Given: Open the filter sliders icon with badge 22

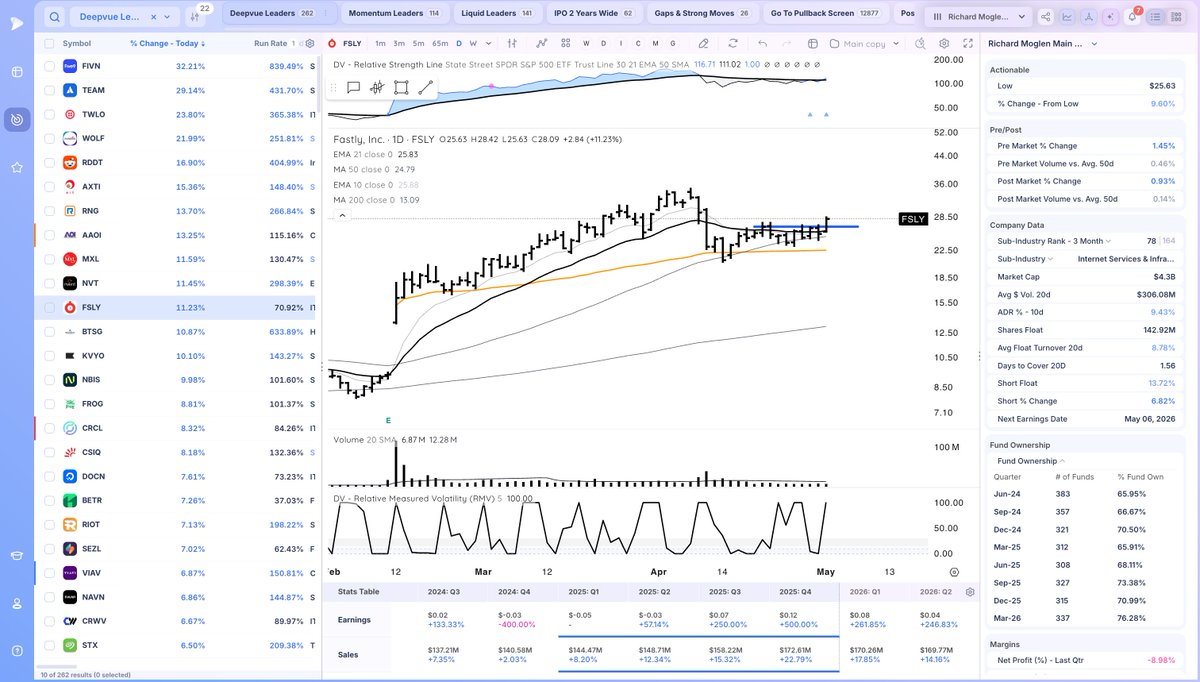Looking at the screenshot, I should coord(197,17).
